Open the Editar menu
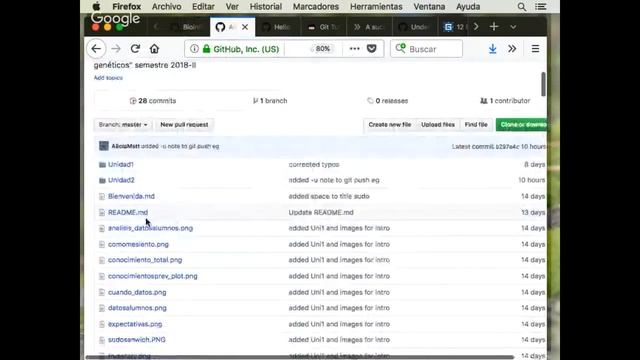 click(203, 7)
